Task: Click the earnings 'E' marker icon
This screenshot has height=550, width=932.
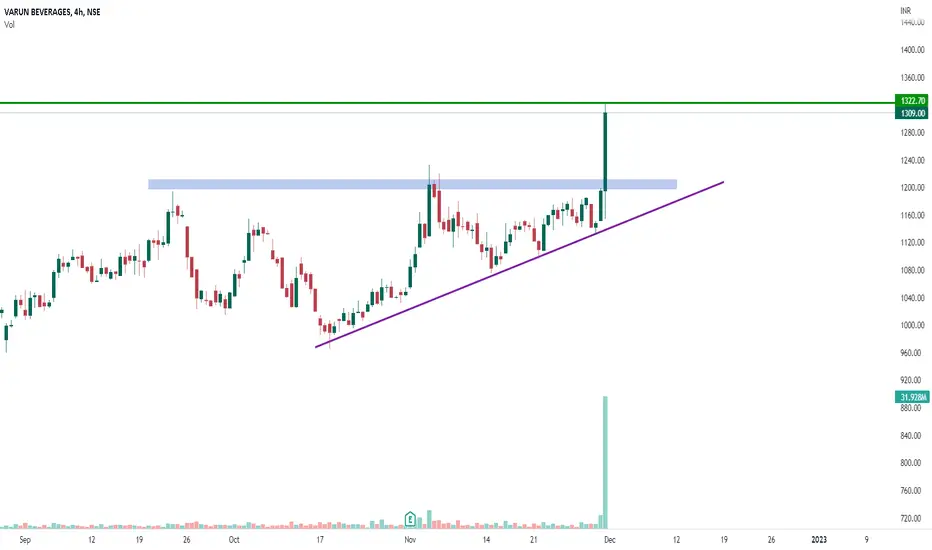Action: pyautogui.click(x=410, y=519)
